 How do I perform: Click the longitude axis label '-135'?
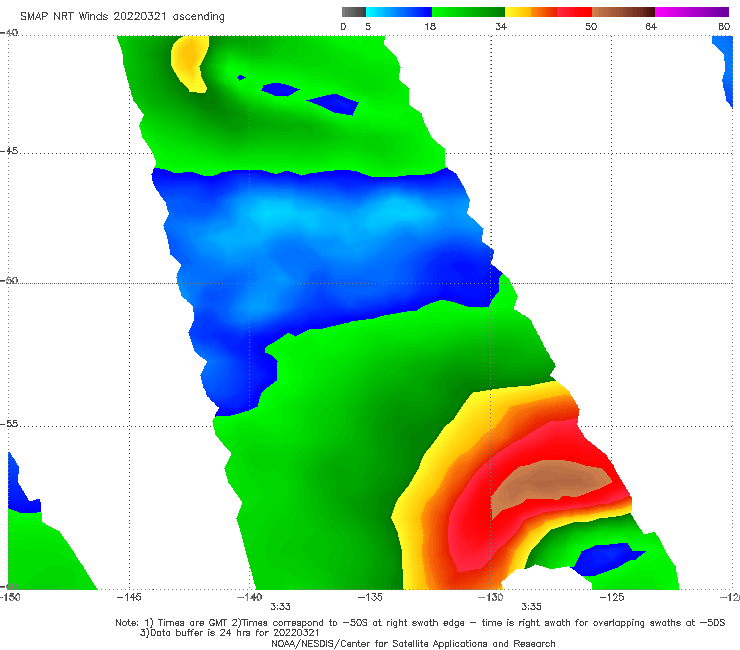(370, 597)
